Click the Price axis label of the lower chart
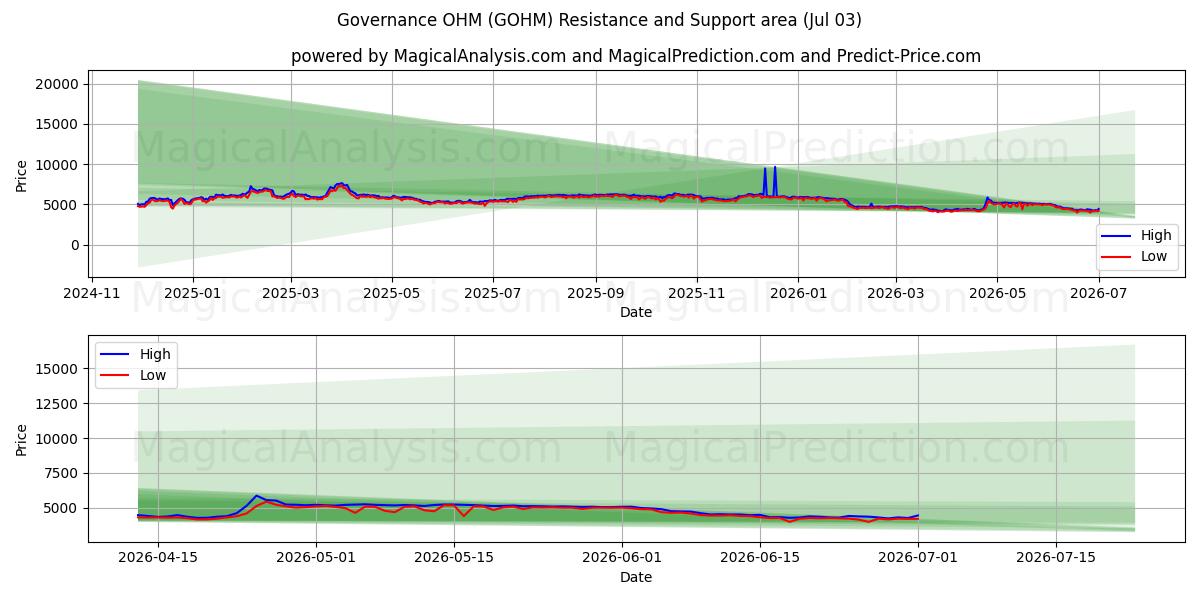Screen dimensions: 1200x600 point(22,439)
